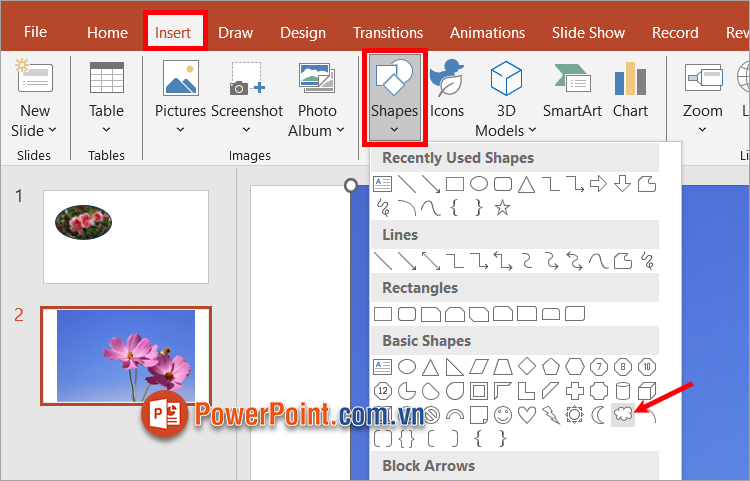The image size is (750, 481).
Task: Expand the Pictures dropdown menu
Action: pyautogui.click(x=180, y=129)
